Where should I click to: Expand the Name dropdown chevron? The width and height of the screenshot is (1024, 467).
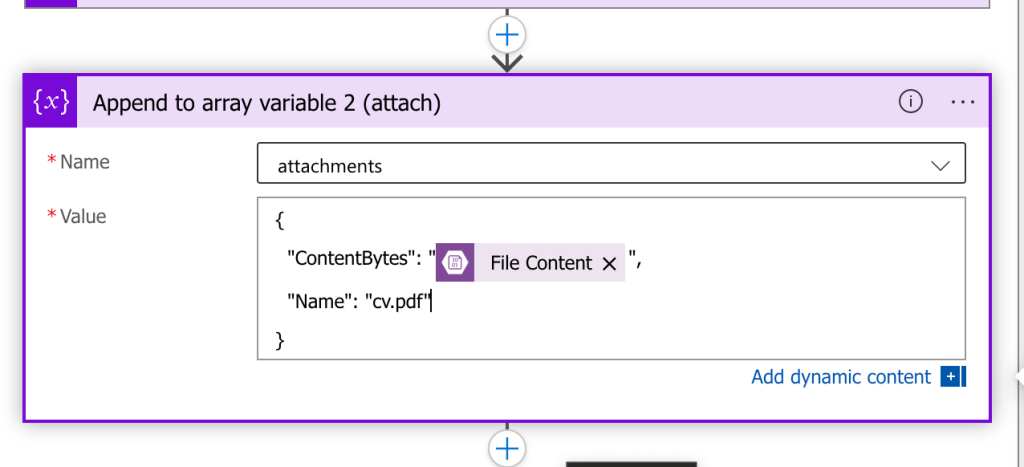940,166
